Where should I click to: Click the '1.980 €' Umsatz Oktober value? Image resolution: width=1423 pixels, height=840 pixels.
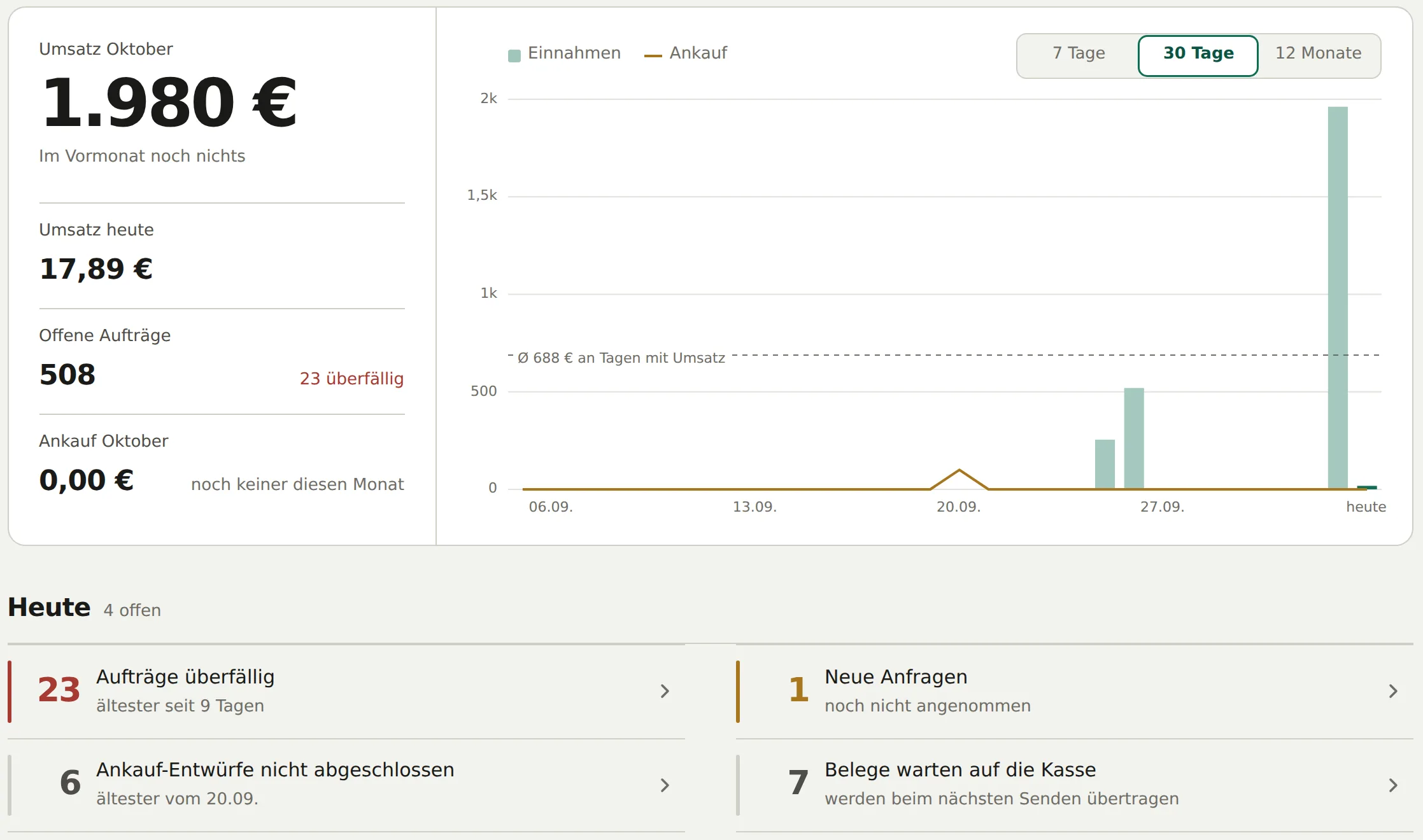(169, 102)
